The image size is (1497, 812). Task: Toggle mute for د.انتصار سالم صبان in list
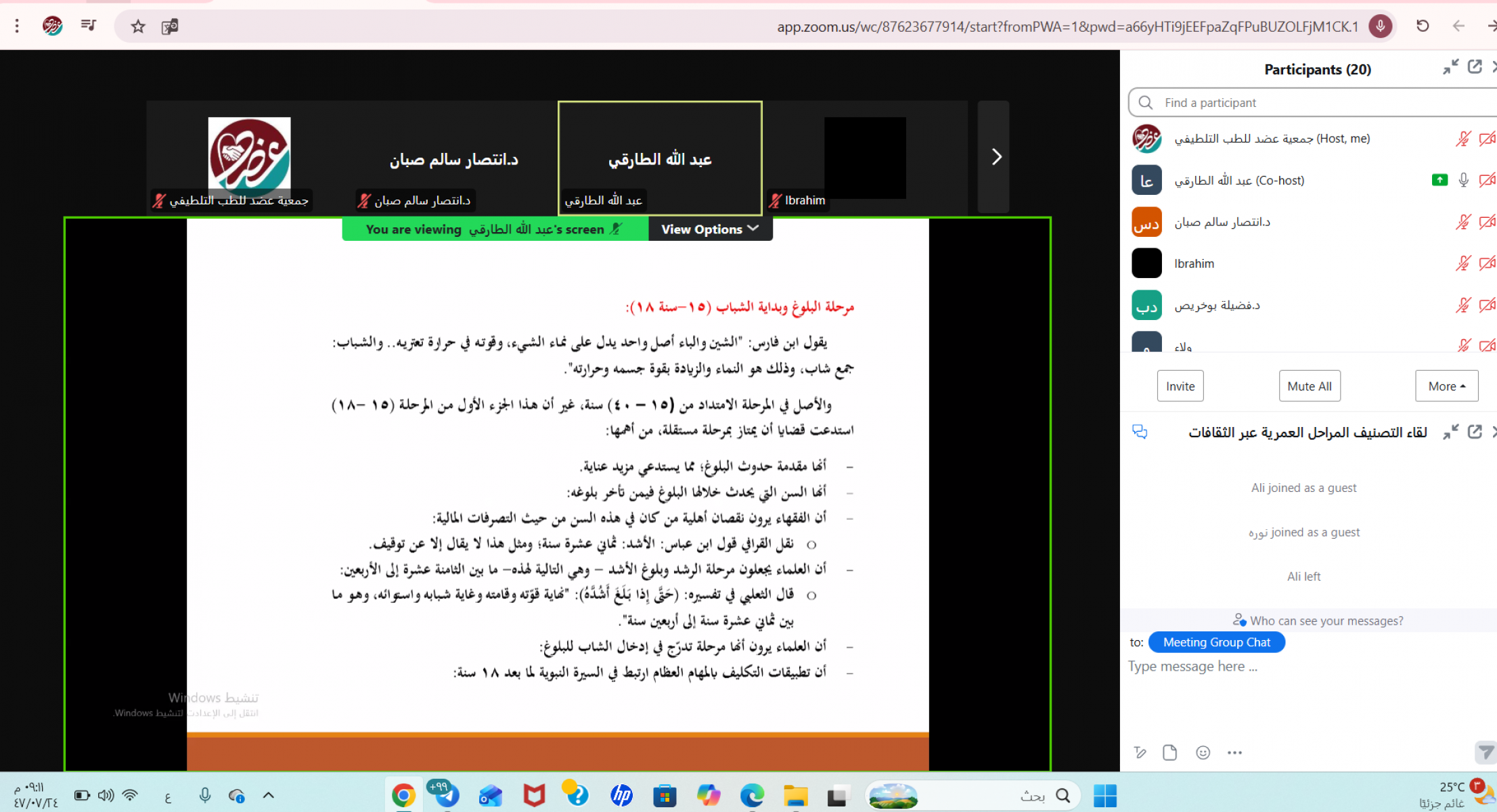click(x=1463, y=222)
